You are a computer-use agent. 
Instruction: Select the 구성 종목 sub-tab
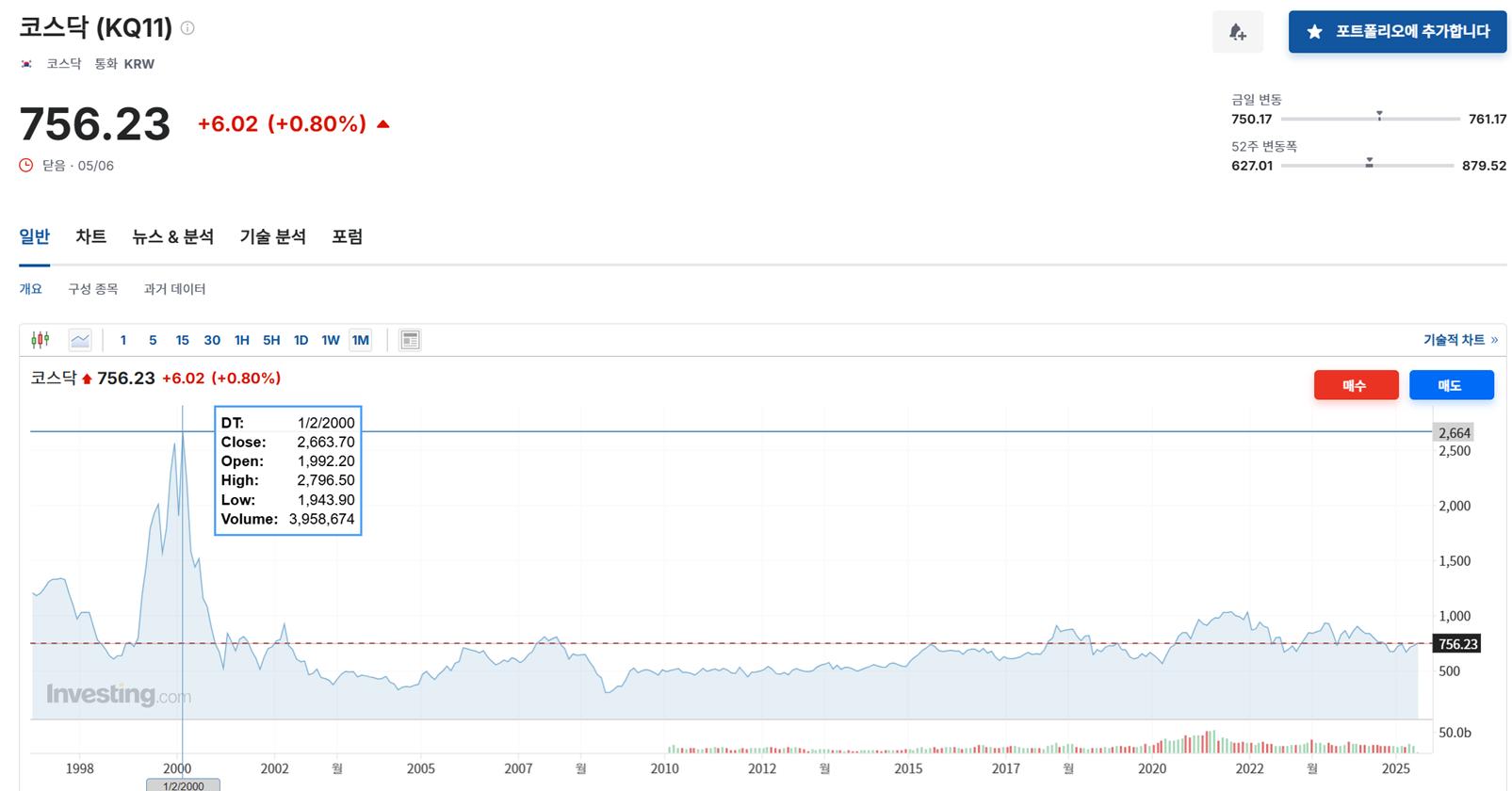click(x=93, y=289)
